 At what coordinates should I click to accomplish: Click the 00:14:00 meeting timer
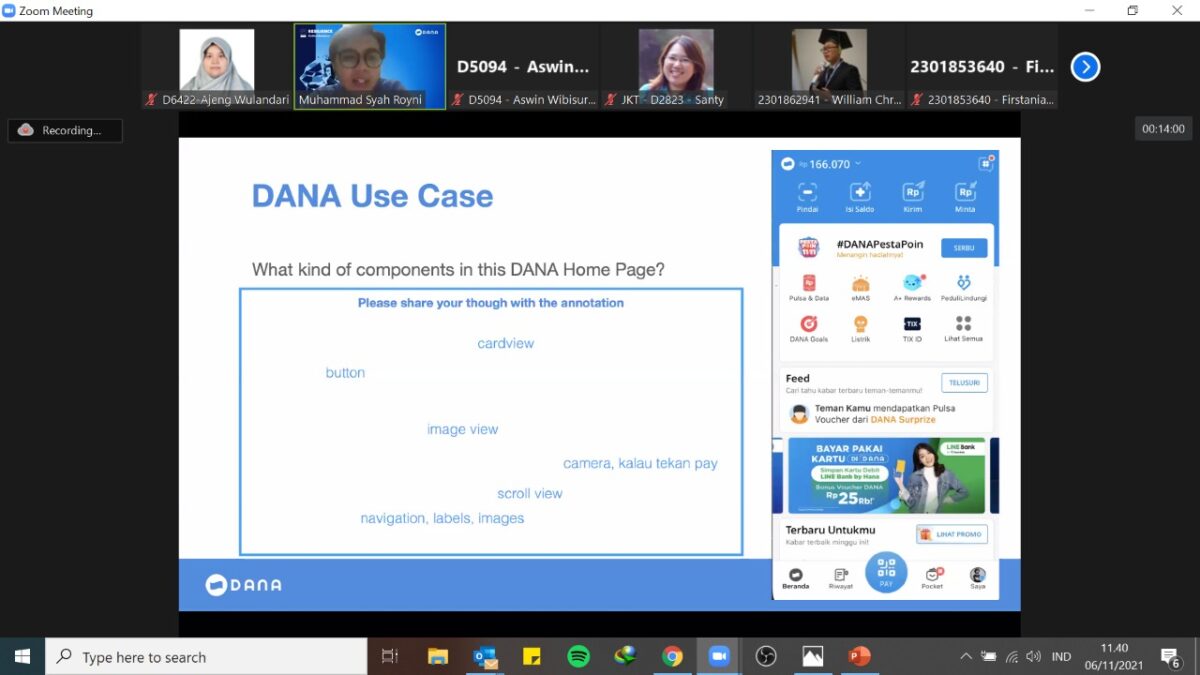(x=1163, y=129)
